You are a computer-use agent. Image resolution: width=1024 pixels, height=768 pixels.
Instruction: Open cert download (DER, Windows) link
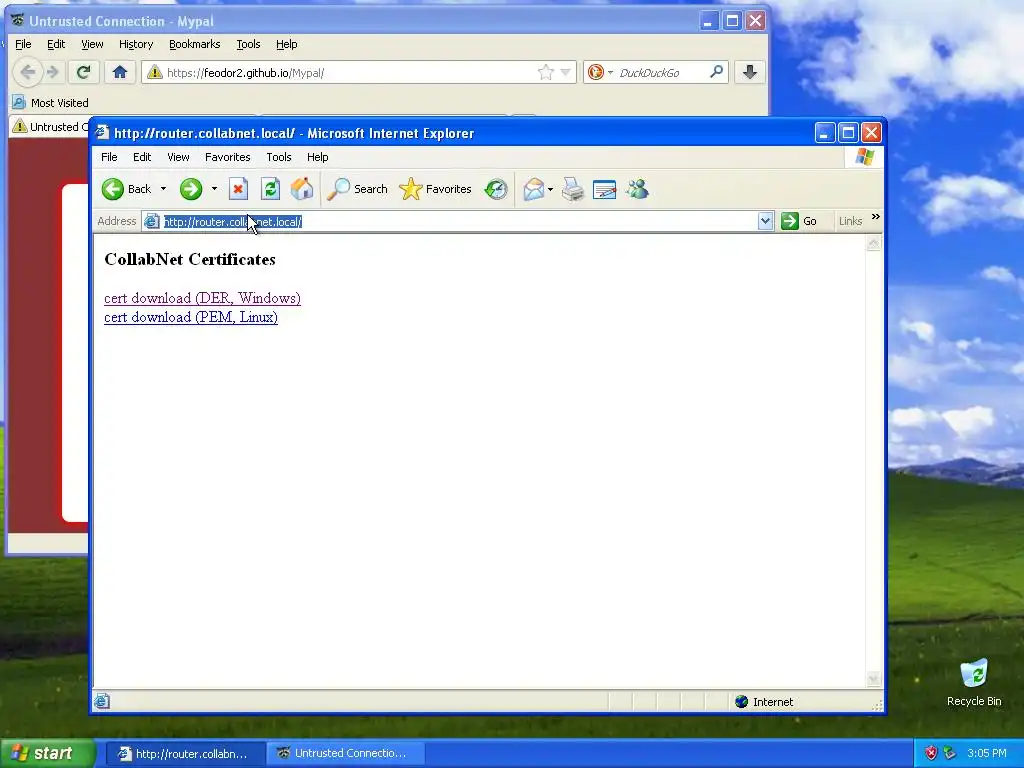click(202, 298)
